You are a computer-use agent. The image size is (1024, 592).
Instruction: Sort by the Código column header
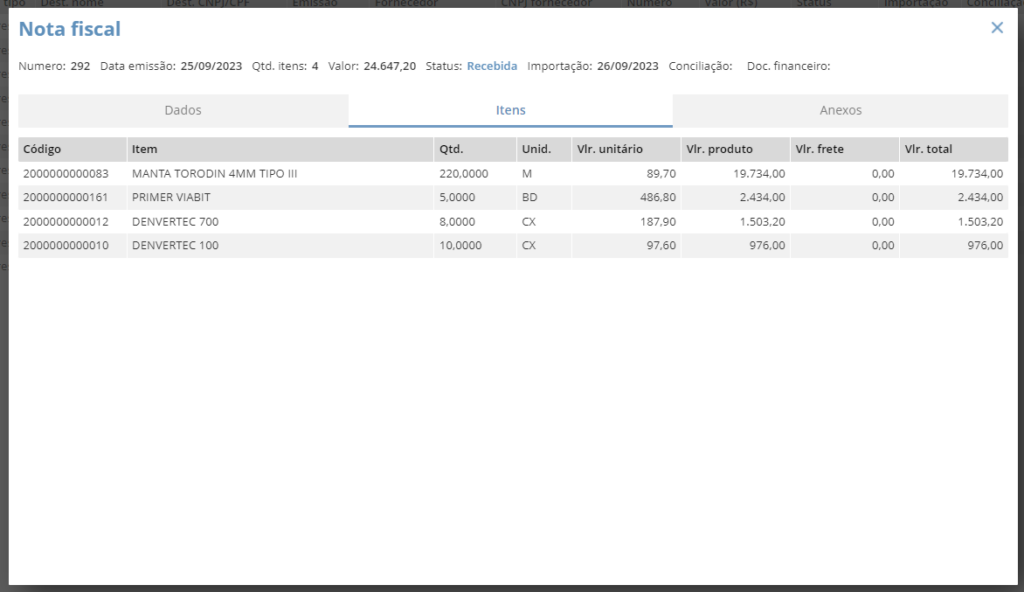point(72,149)
